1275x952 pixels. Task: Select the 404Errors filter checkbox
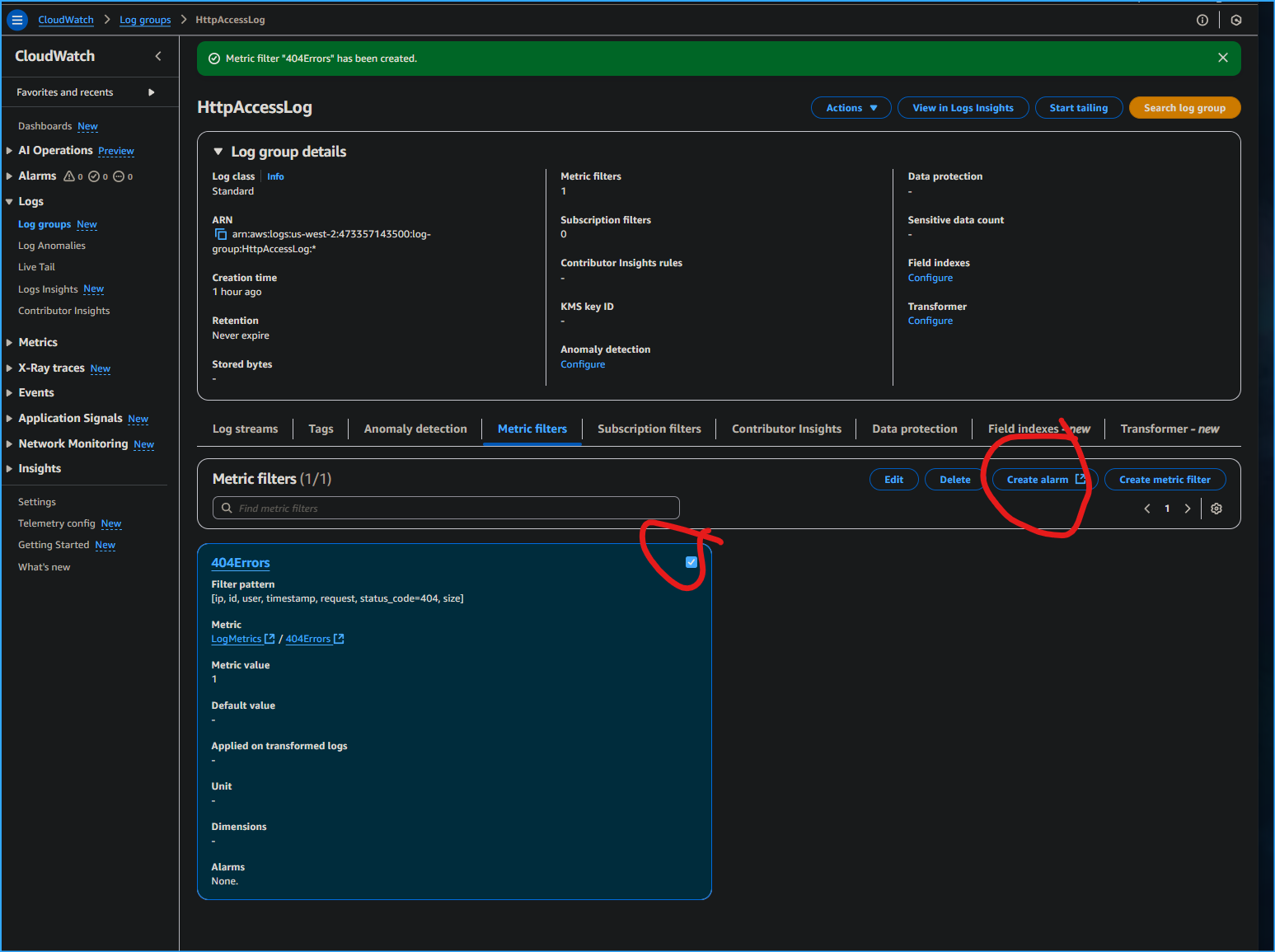(690, 561)
